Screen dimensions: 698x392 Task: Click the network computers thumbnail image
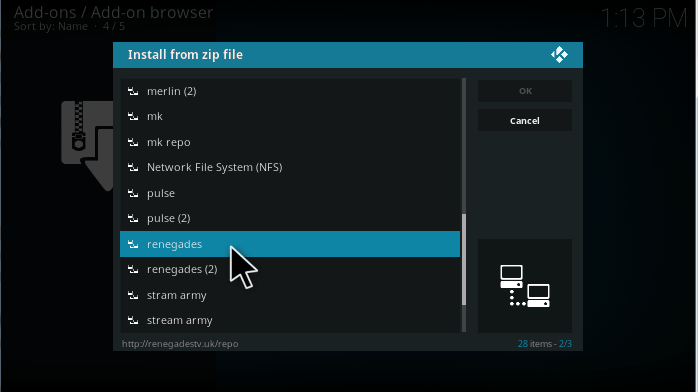(525, 286)
